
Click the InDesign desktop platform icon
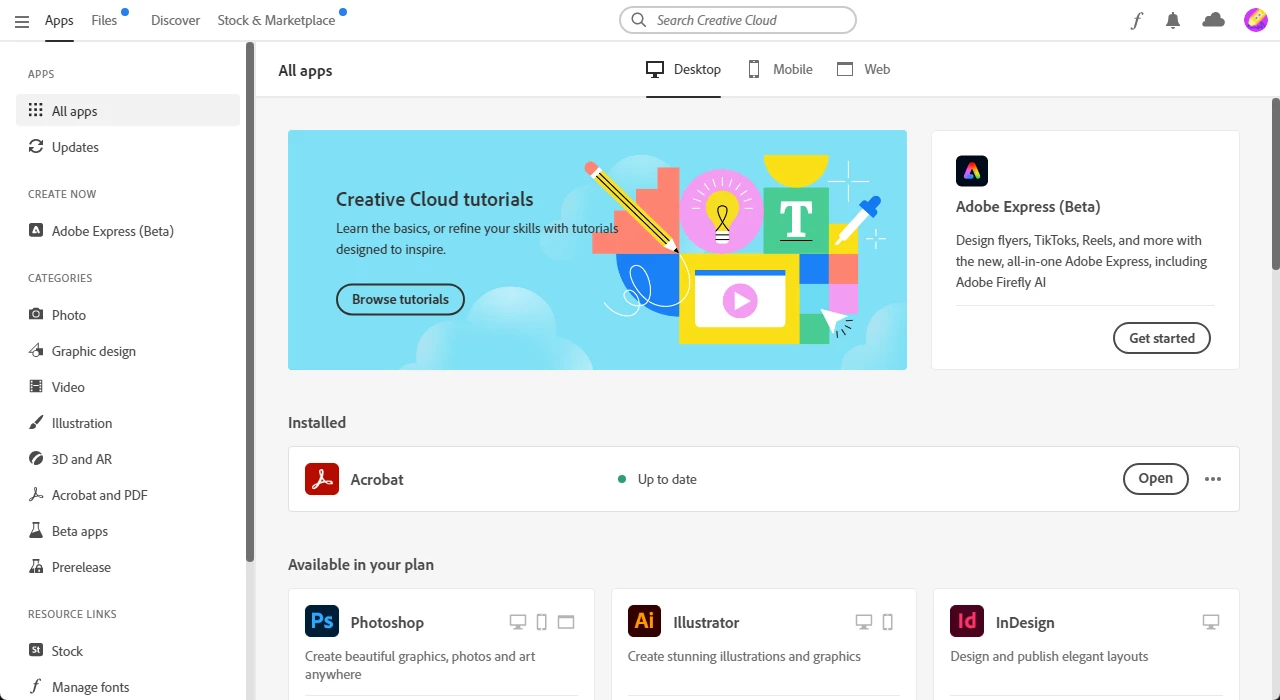1211,622
